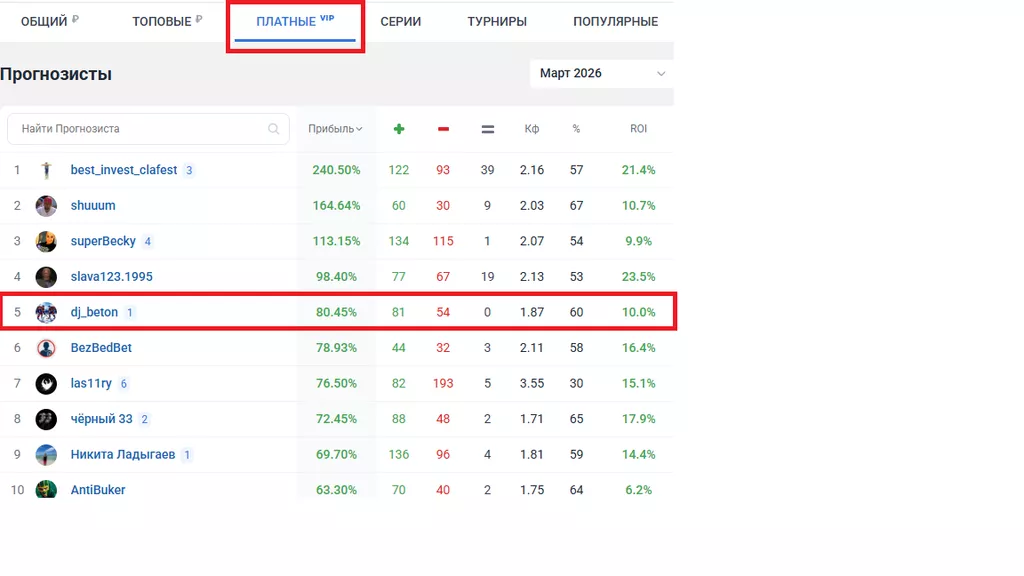The width and height of the screenshot is (1024, 576).
Task: Click shuuum profile avatar
Action: click(x=46, y=206)
